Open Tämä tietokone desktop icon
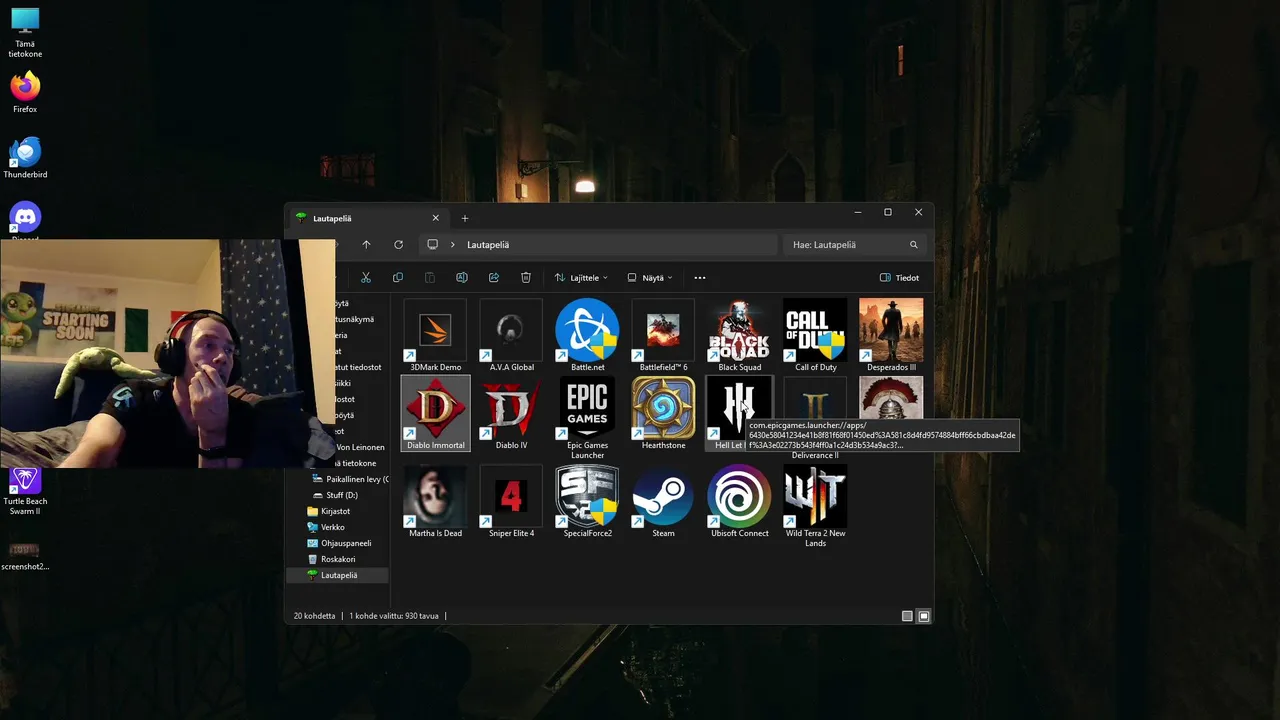1280x720 pixels. (25, 33)
